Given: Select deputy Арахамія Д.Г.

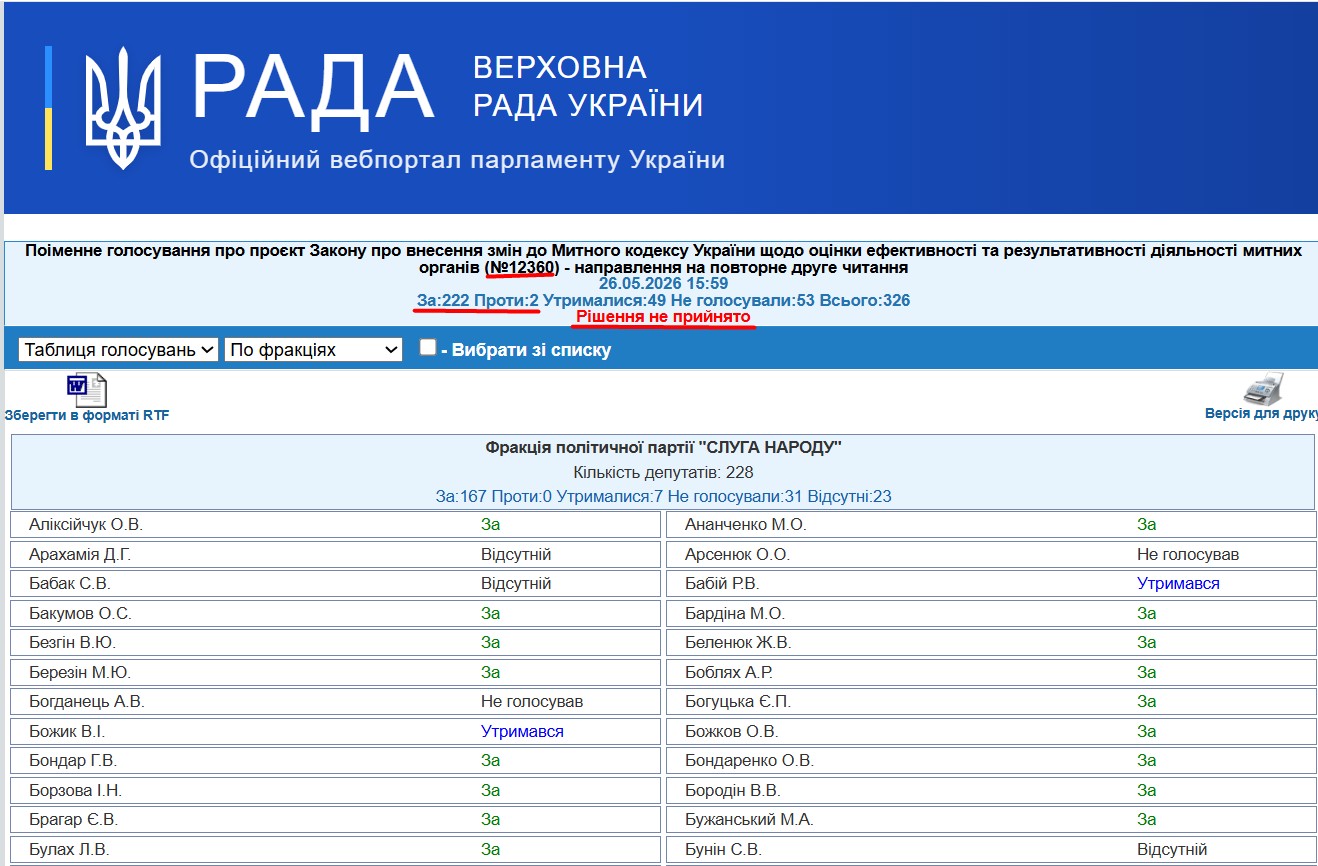Looking at the screenshot, I should [x=80, y=554].
